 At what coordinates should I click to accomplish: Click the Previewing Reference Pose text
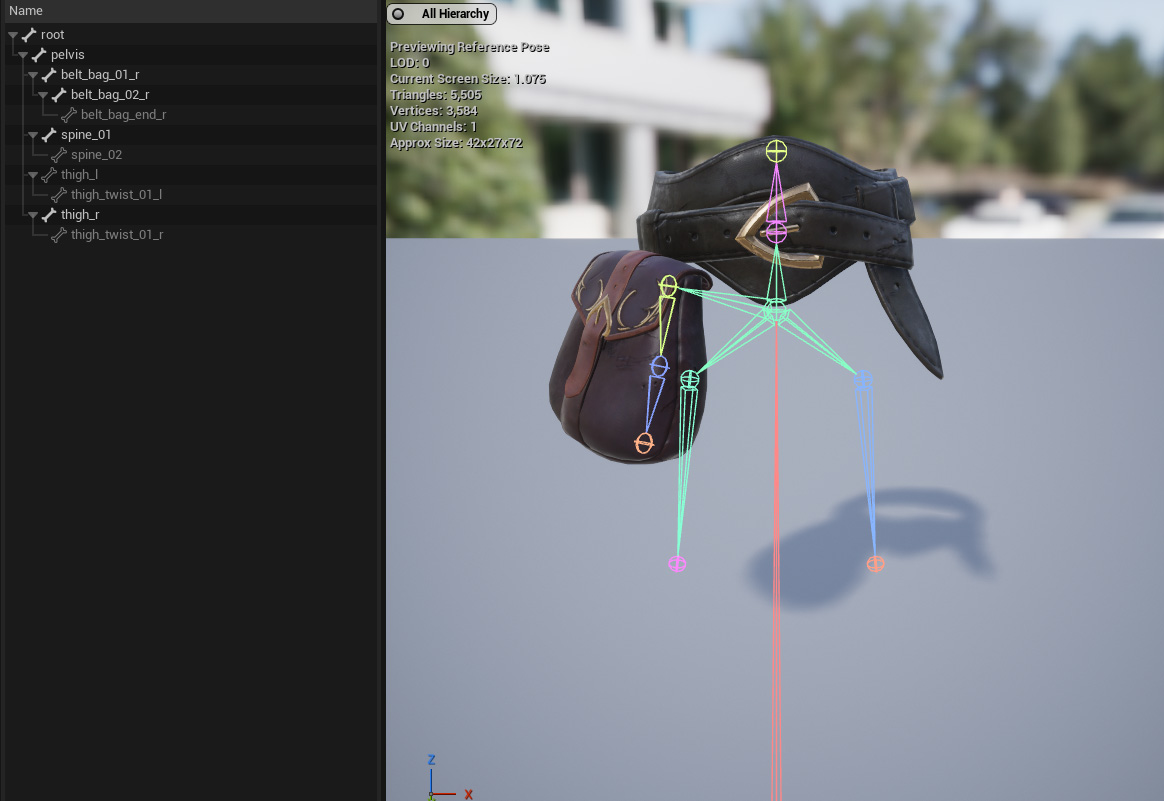coord(469,48)
